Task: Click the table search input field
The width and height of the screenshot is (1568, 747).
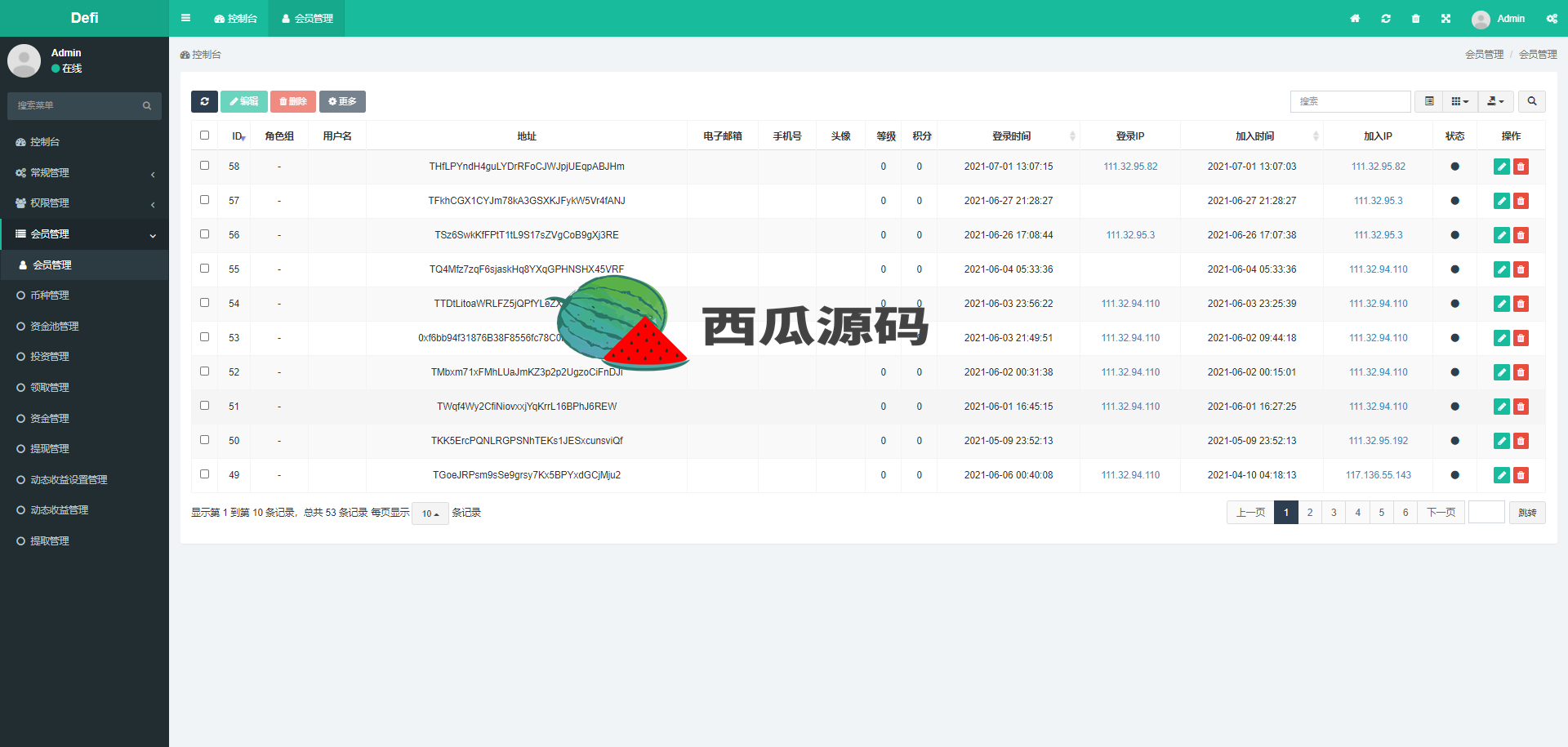Action: (x=1350, y=101)
